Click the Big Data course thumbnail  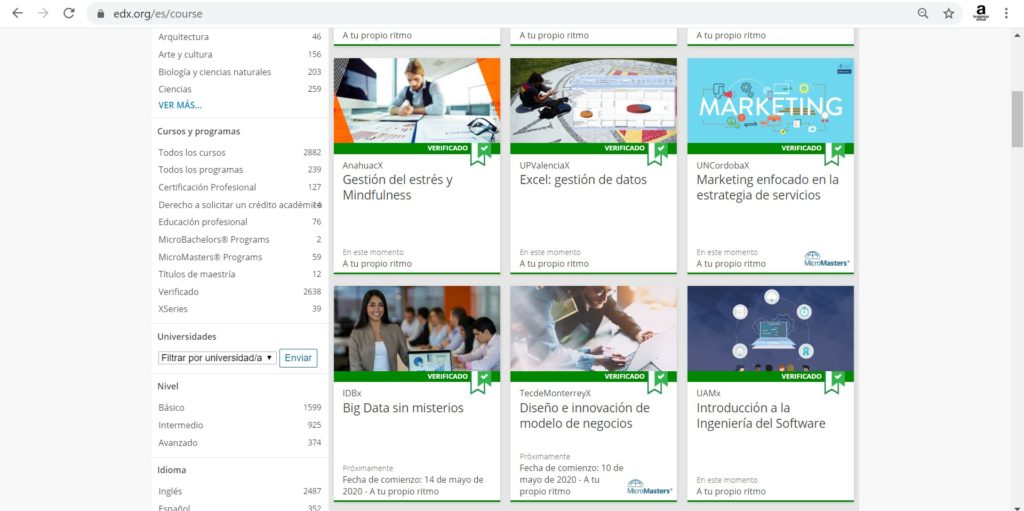[x=417, y=329]
